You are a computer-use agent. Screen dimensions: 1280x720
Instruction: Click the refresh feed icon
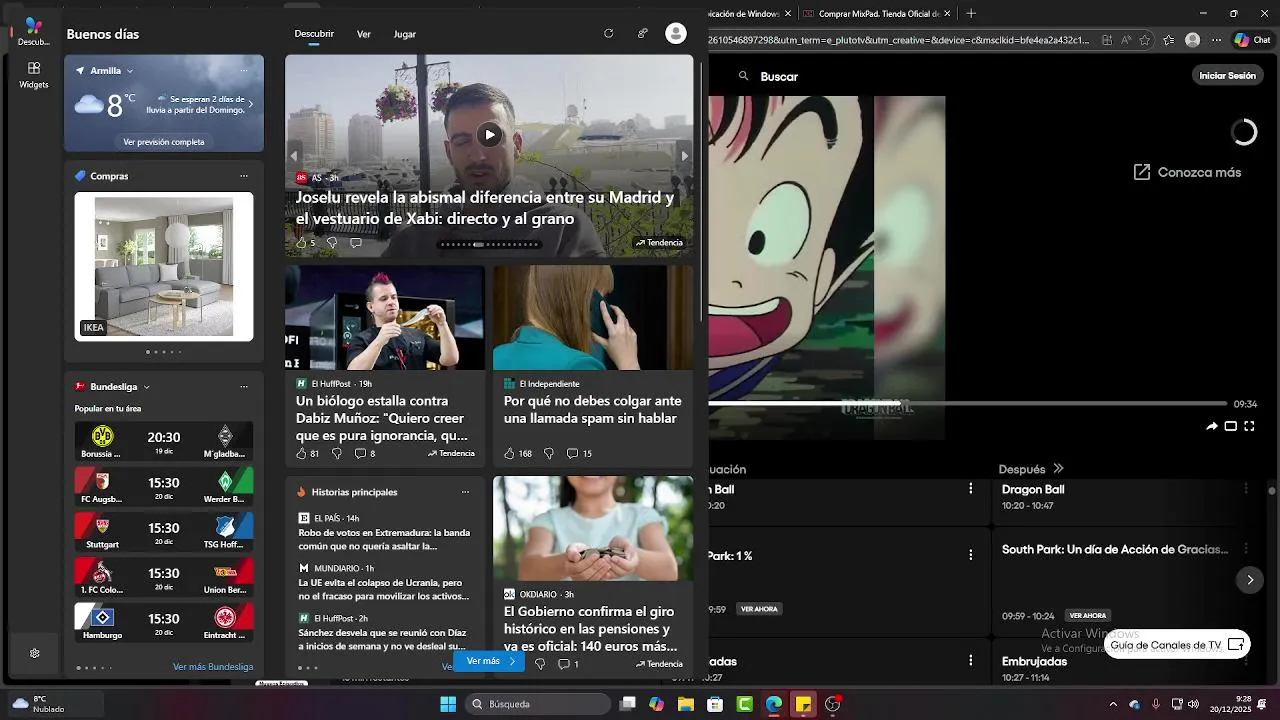click(x=608, y=33)
